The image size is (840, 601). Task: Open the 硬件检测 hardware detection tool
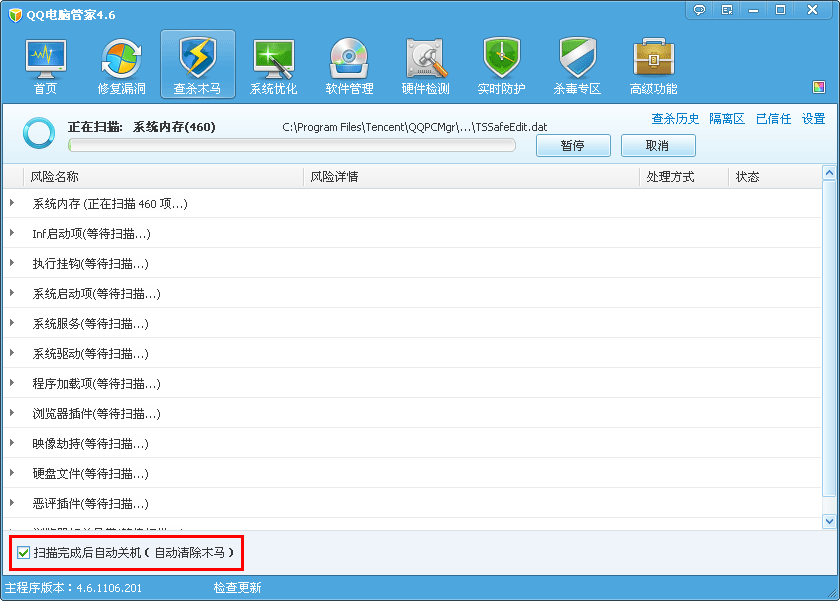425,63
